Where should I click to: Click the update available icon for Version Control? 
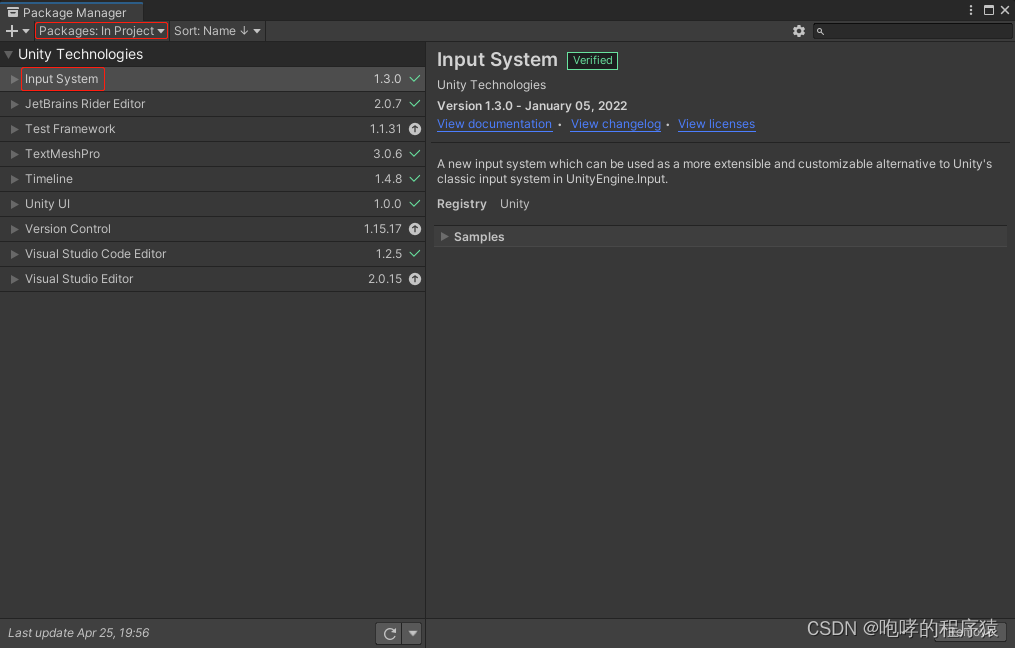[415, 229]
